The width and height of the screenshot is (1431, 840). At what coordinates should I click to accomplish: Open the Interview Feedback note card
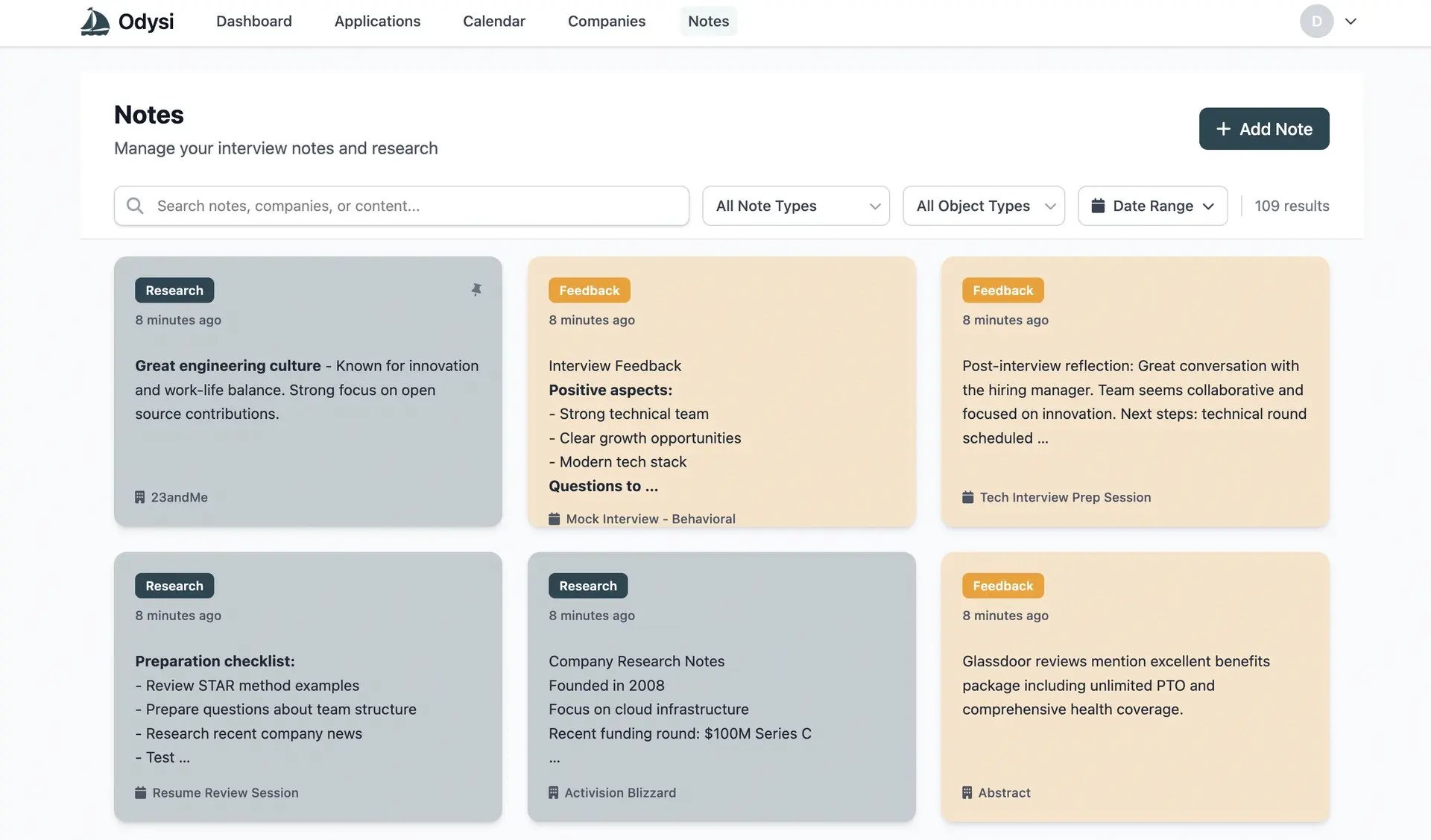[x=721, y=391]
